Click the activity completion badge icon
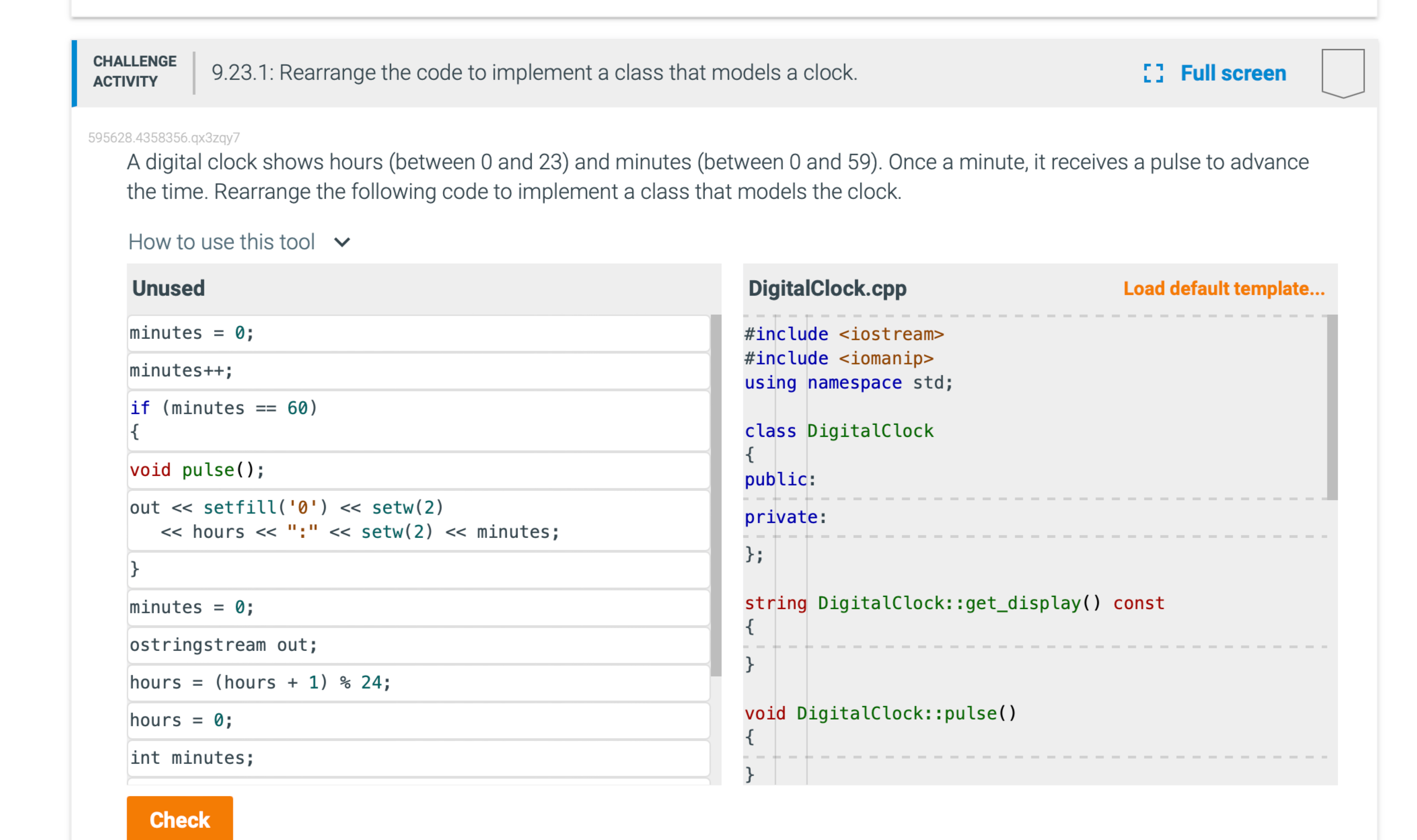The height and width of the screenshot is (840, 1417). [1343, 73]
